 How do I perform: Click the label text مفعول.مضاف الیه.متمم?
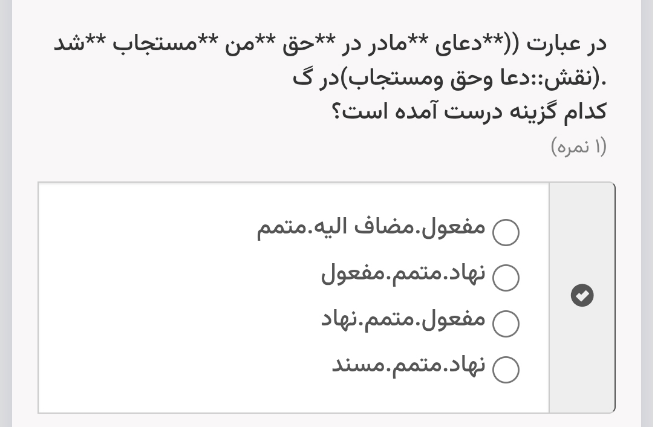coord(371,228)
